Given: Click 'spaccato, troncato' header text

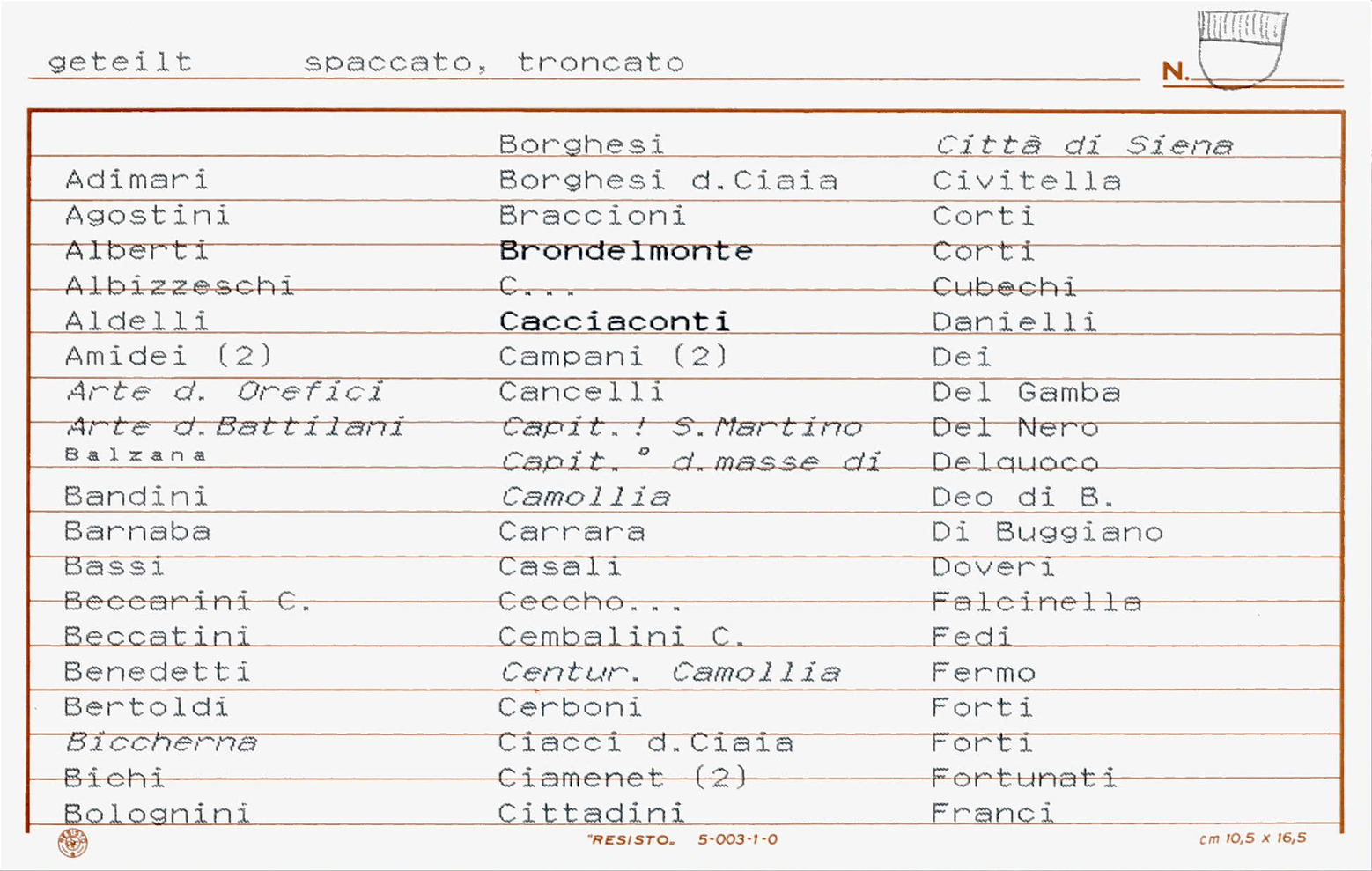Looking at the screenshot, I should point(494,63).
